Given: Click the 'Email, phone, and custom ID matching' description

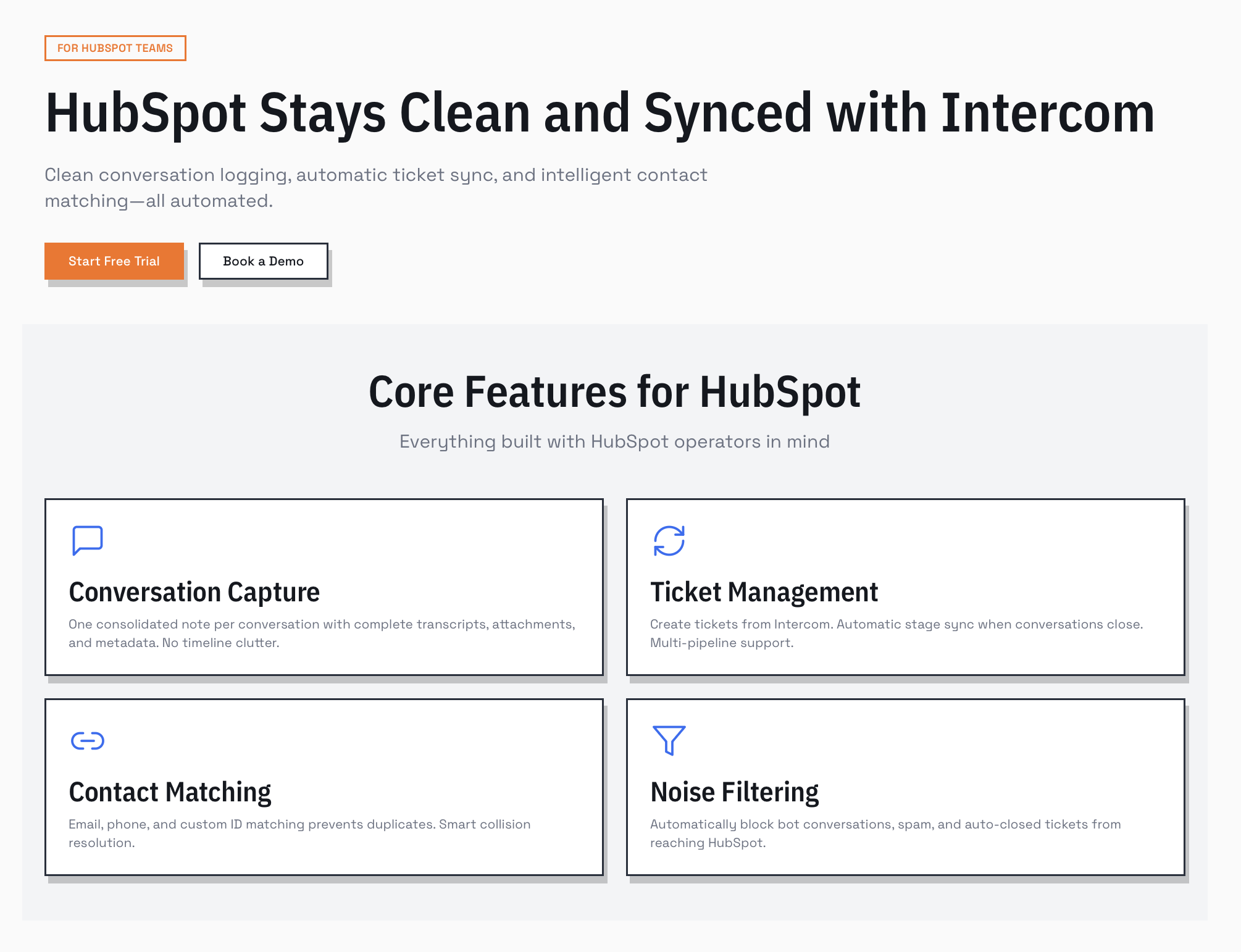Looking at the screenshot, I should tap(299, 833).
